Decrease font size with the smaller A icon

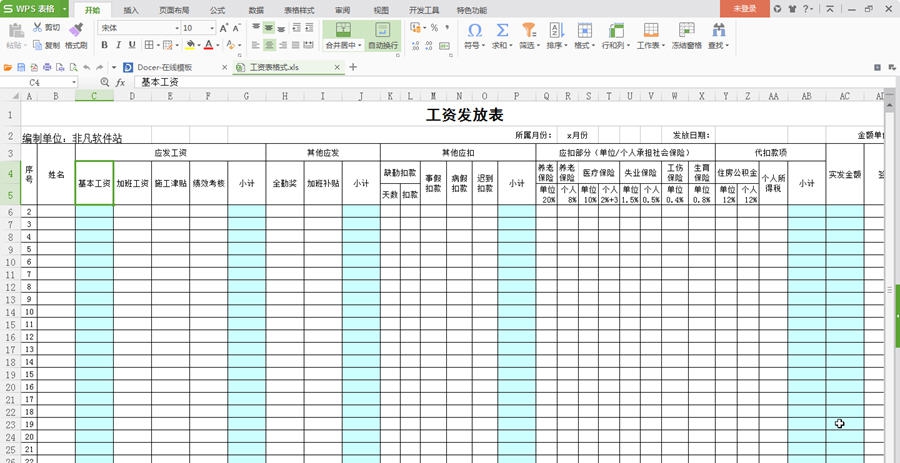(x=236, y=28)
